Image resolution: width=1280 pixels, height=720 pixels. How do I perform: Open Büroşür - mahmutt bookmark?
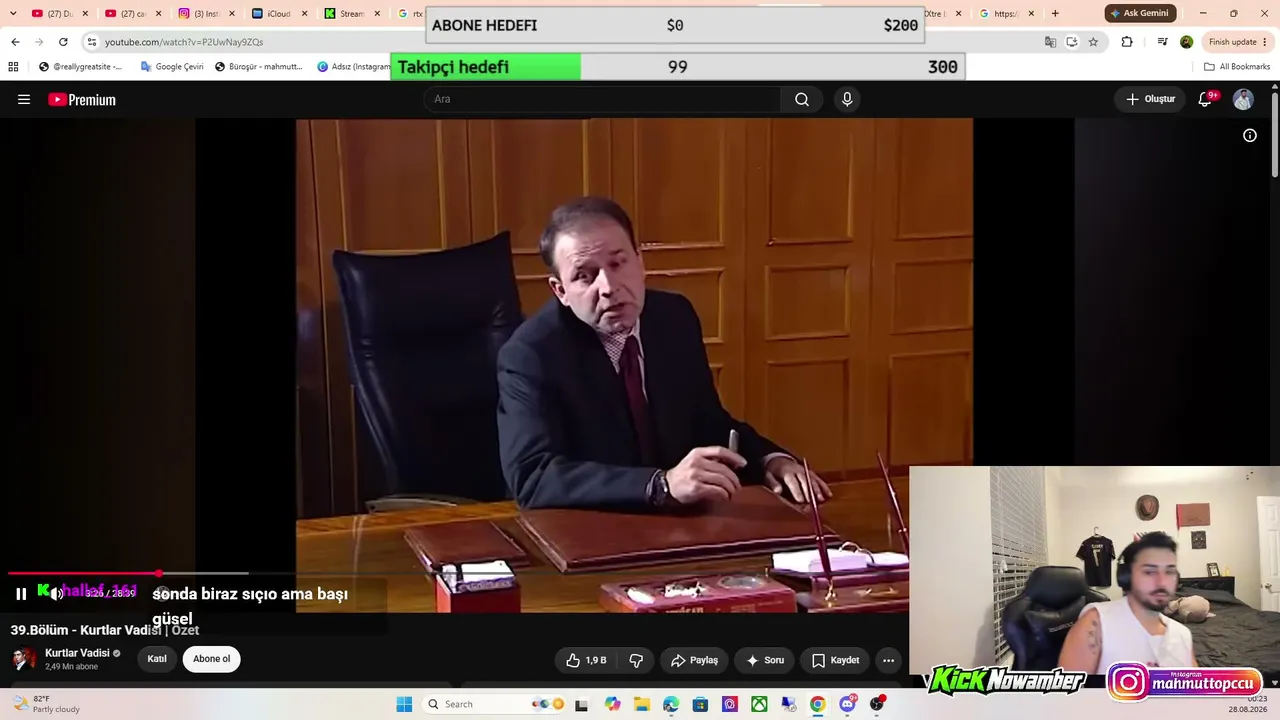pyautogui.click(x=258, y=67)
